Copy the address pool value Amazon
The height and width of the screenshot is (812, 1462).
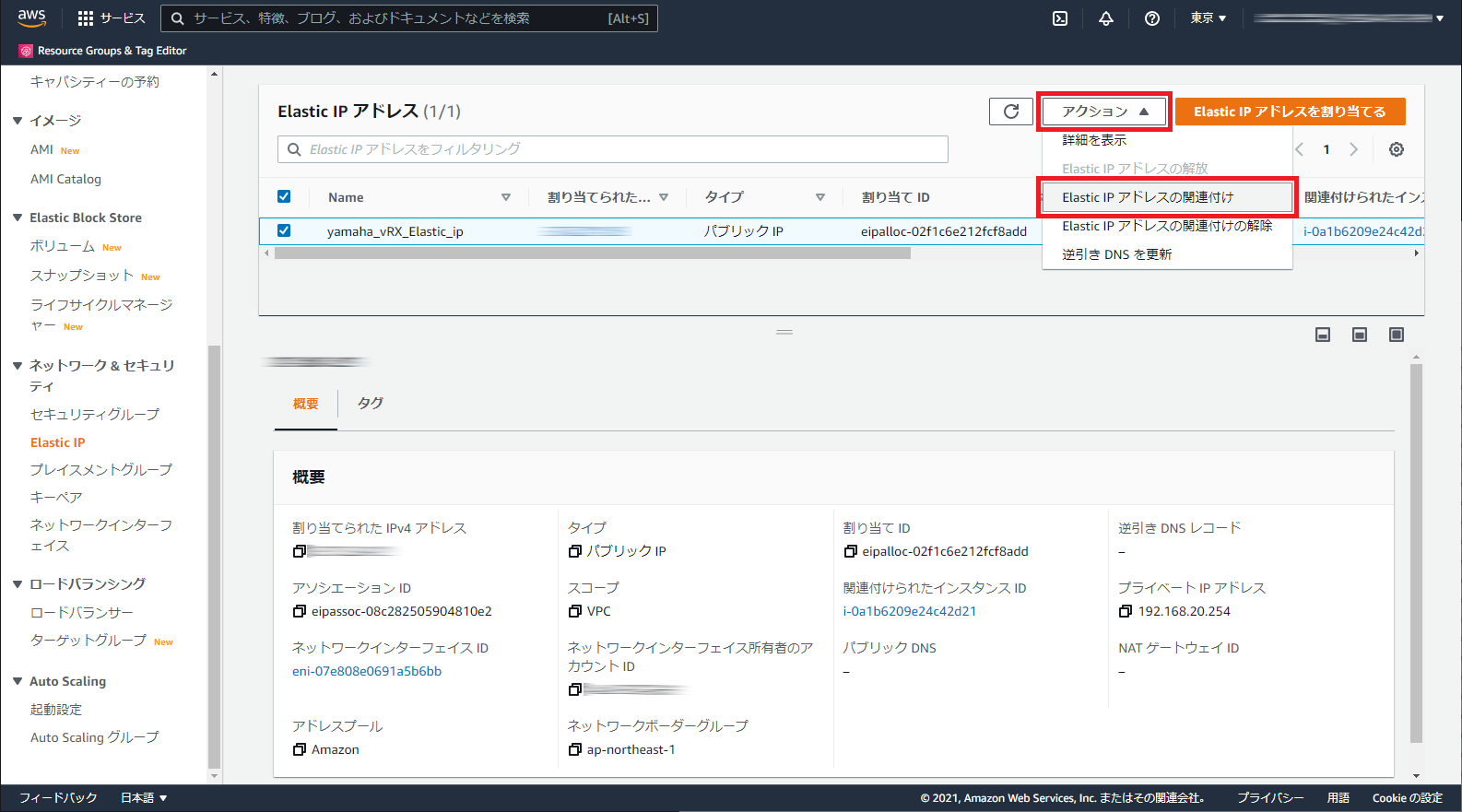coord(299,749)
